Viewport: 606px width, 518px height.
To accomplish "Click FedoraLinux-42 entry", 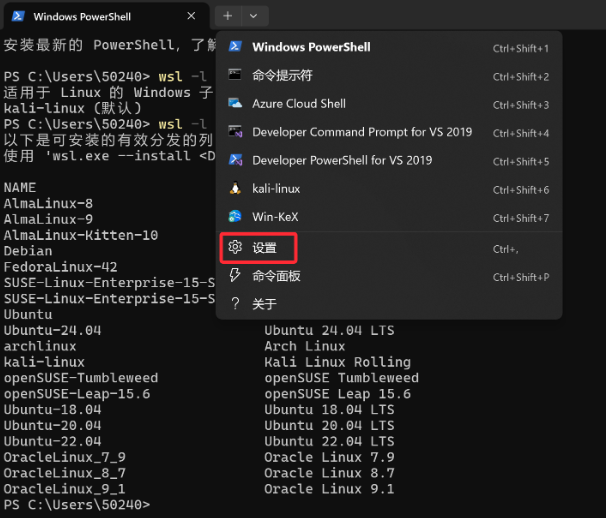I will pos(60,267).
